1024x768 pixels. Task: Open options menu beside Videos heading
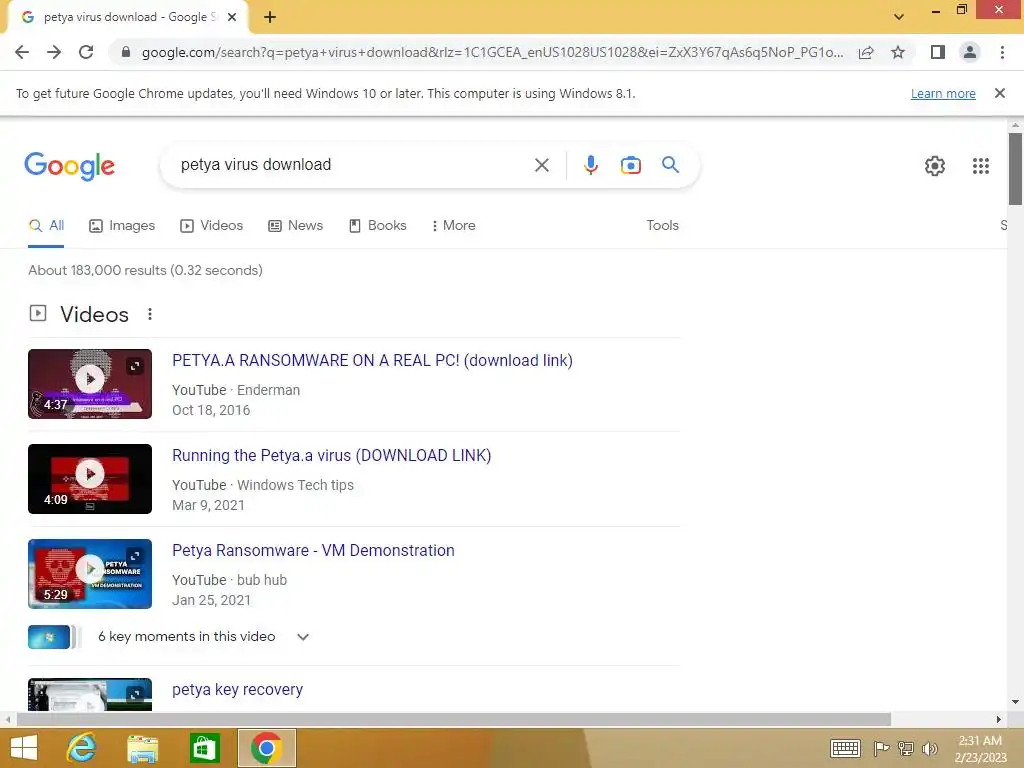(x=150, y=314)
